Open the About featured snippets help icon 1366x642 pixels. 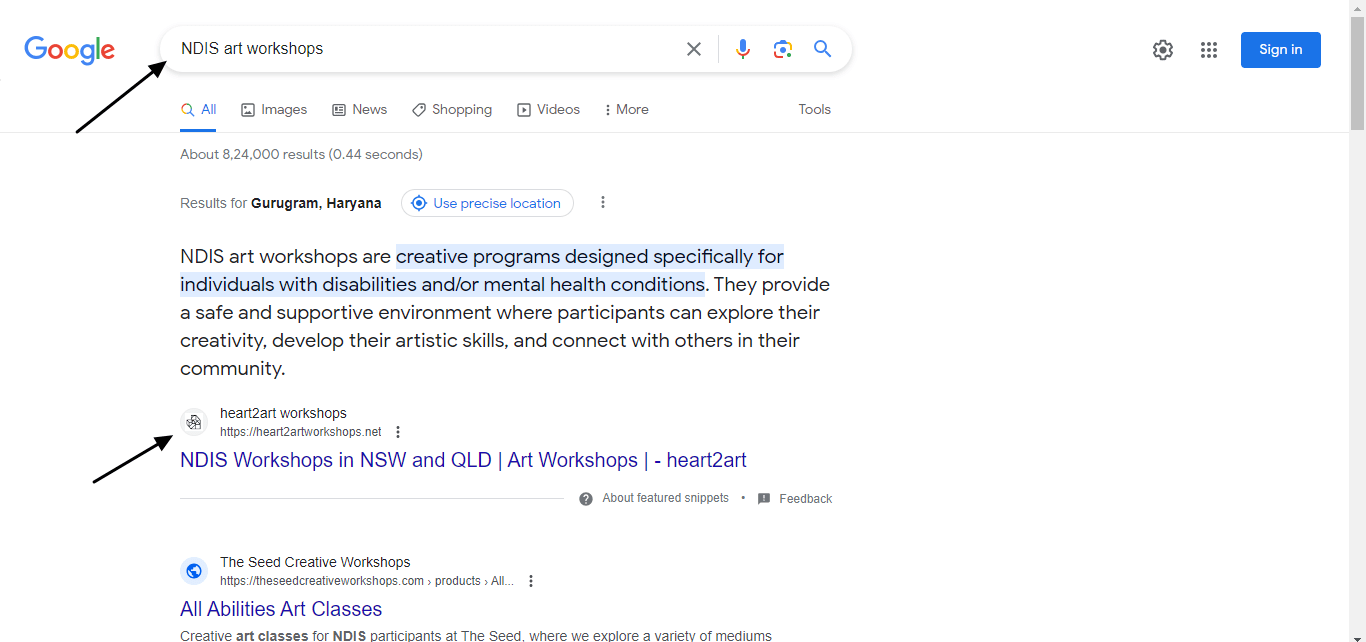586,498
